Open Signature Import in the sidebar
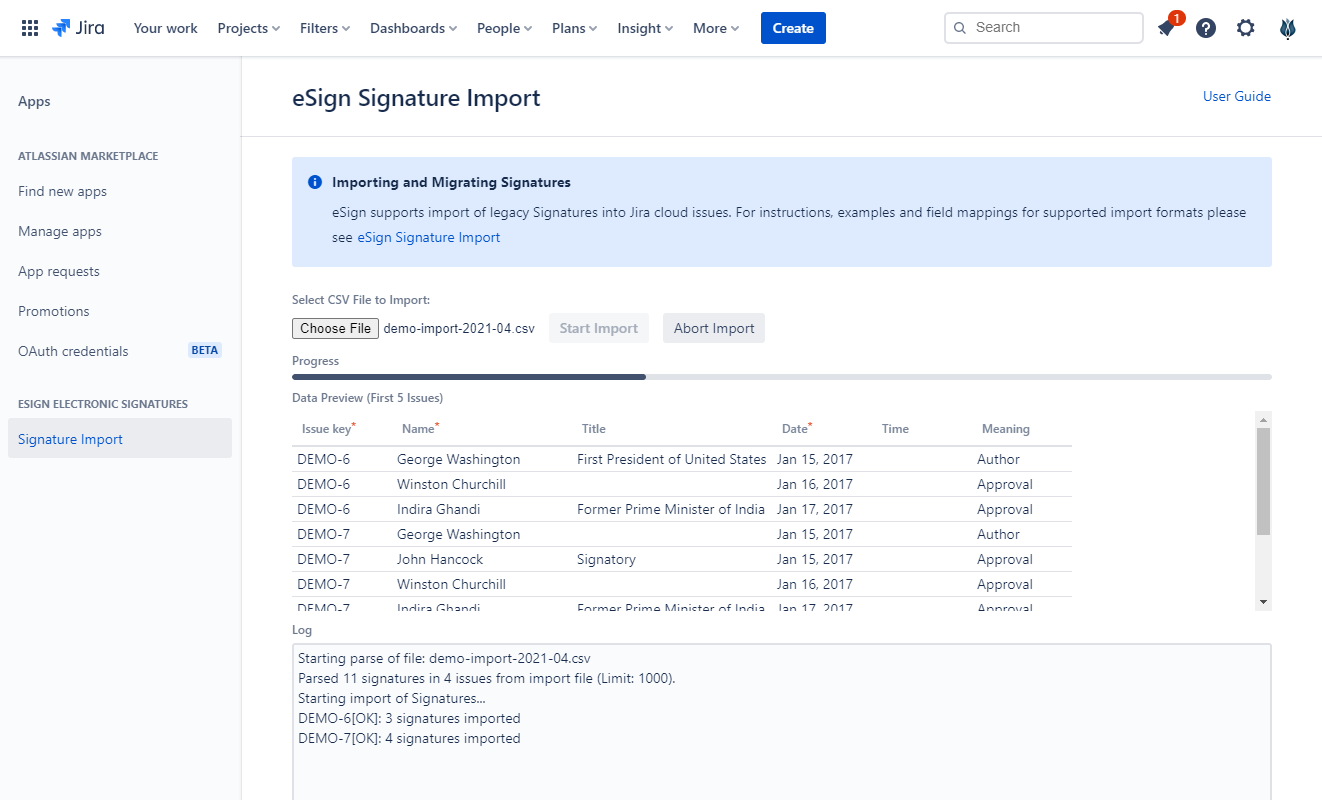Screen dimensions: 1322x800 point(70,439)
